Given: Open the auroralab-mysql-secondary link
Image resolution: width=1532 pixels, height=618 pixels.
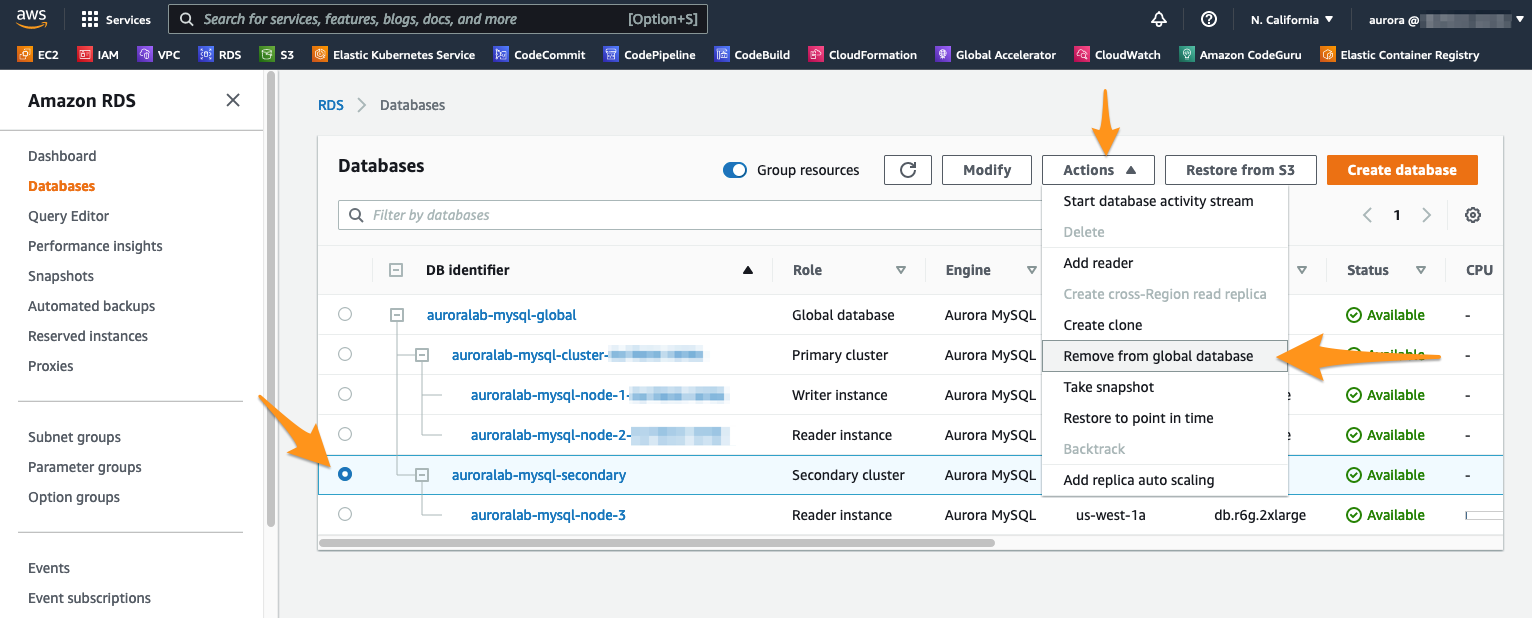Looking at the screenshot, I should coord(539,475).
